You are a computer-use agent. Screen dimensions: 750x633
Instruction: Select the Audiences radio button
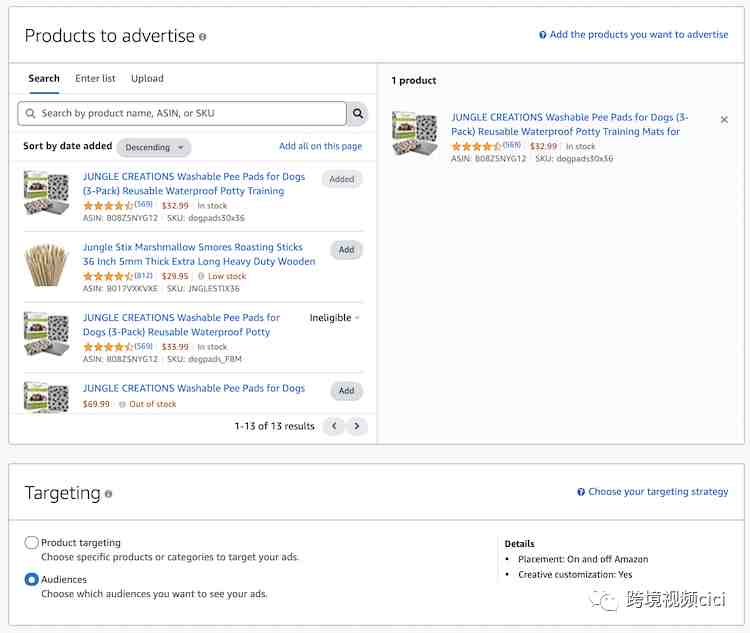point(32,579)
